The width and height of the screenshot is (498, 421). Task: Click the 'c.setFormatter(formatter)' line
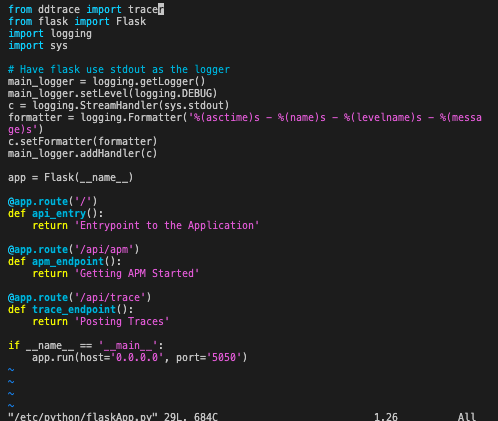[x=82, y=141]
